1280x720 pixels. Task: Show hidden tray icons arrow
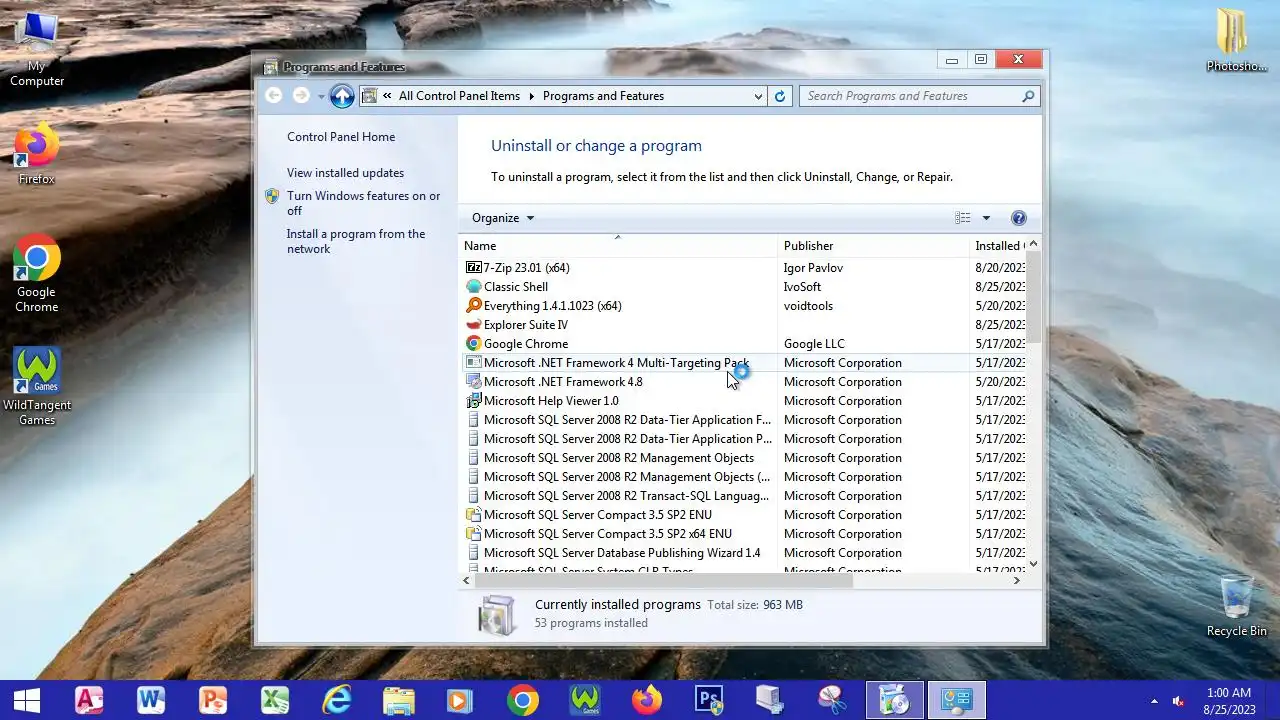coord(1154,701)
